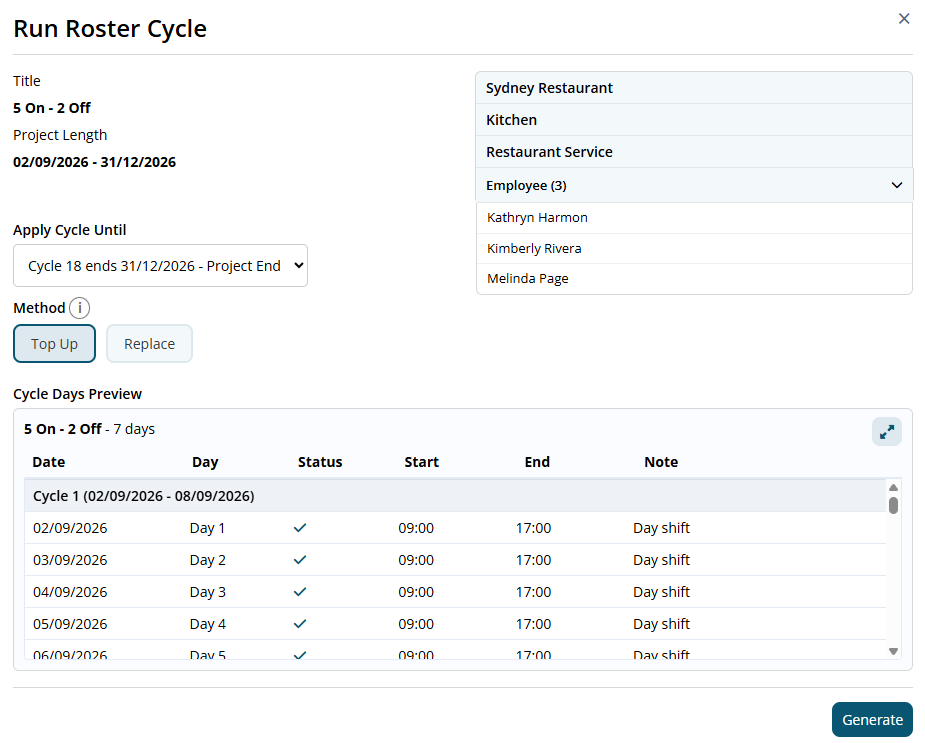Select employee Kathryn Harmon
The image size is (925, 743).
tap(694, 218)
